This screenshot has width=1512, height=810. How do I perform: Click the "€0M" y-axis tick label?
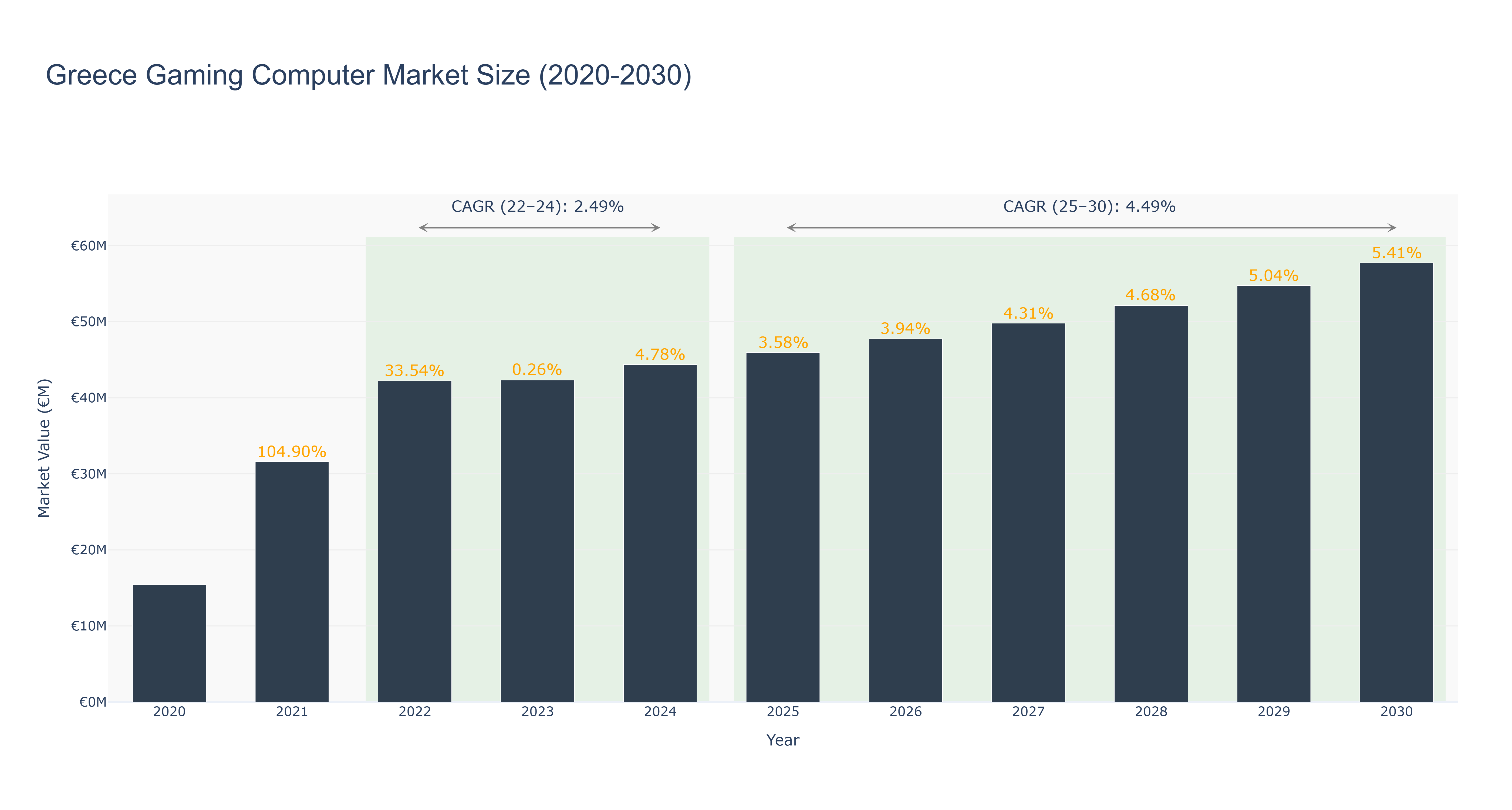93,702
